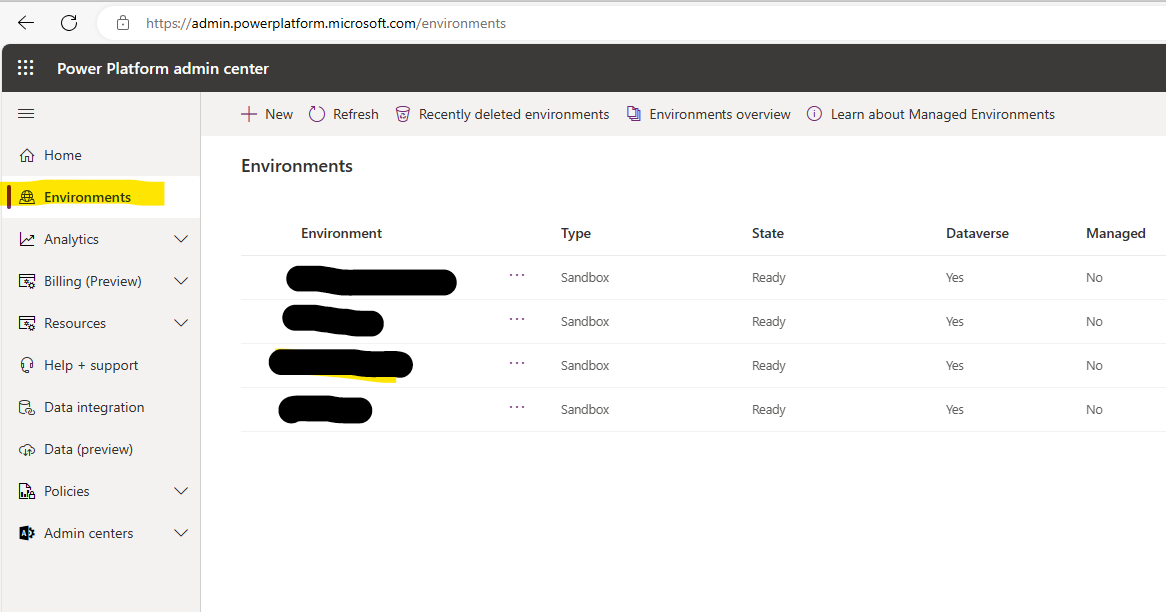Viewport: 1168px width, 612px height.
Task: Click the Admin centers icon
Action: [27, 533]
